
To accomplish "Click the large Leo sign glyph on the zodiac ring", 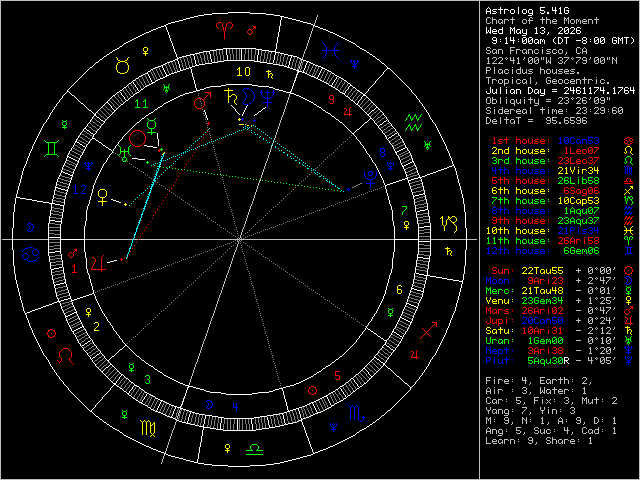I will (x=66, y=356).
